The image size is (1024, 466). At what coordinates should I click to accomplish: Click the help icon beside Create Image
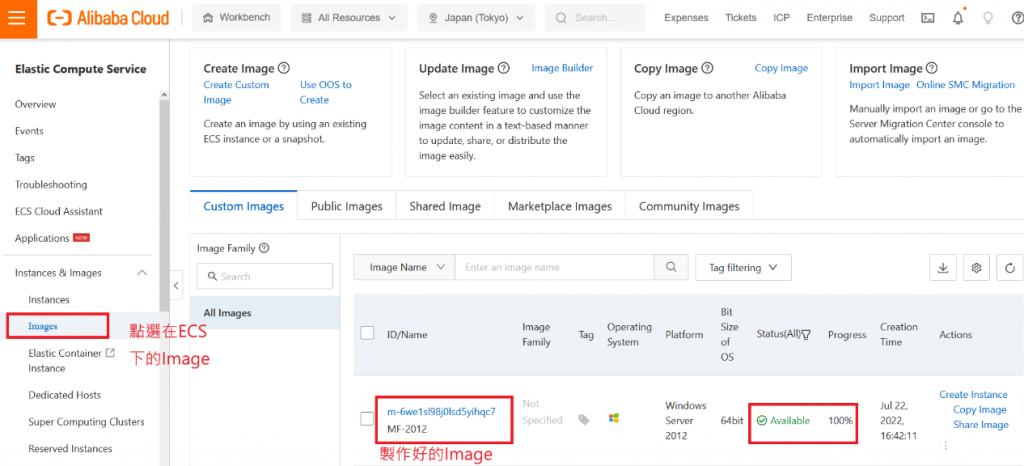(x=283, y=68)
